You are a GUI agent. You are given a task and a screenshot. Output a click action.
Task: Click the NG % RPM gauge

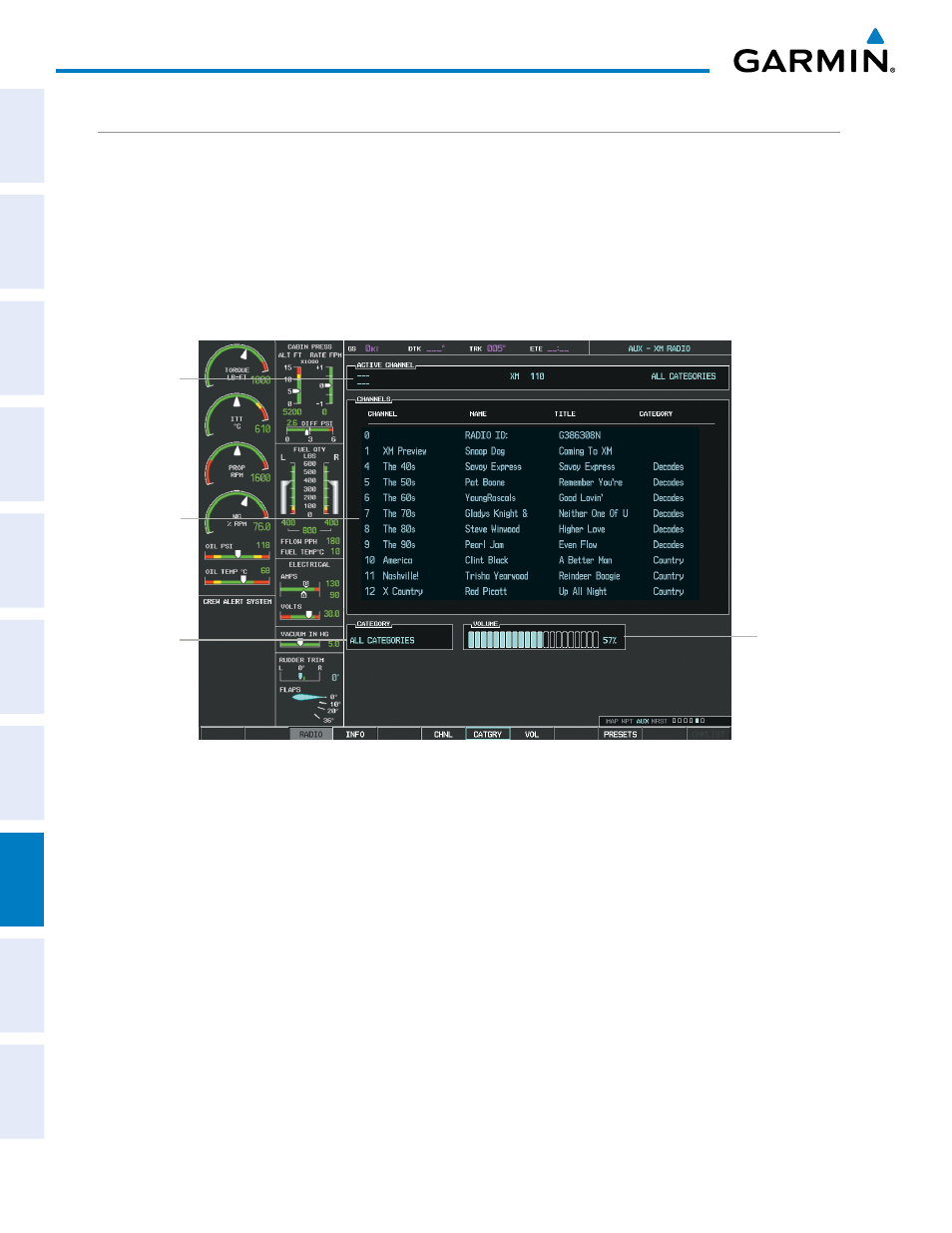point(238,512)
